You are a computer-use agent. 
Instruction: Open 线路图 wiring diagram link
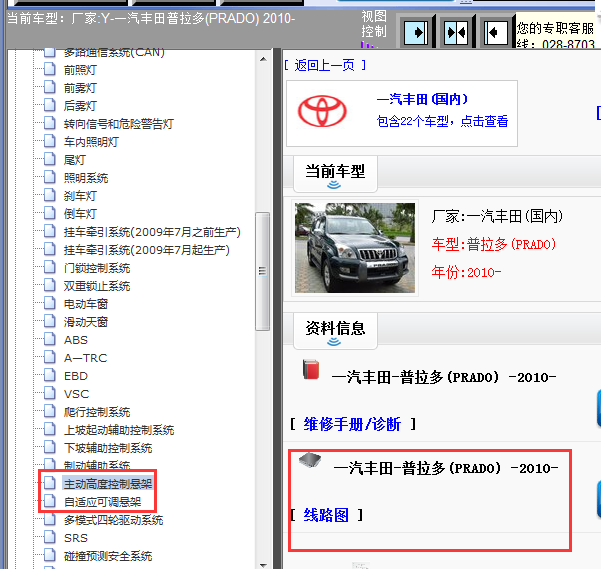pos(326,515)
